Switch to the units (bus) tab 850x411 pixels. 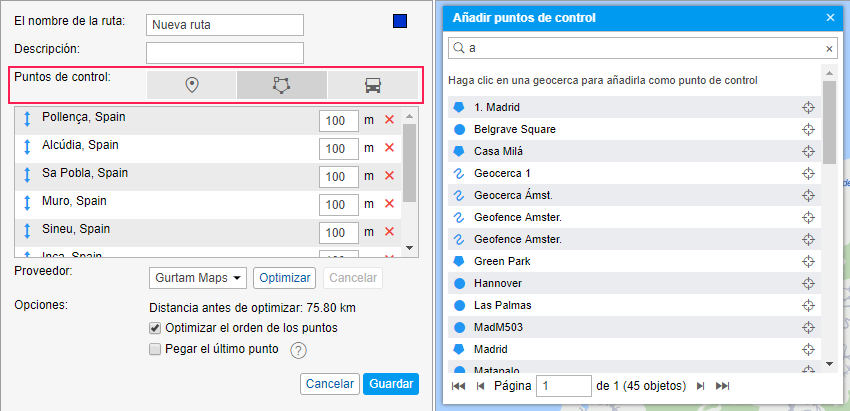click(372, 85)
